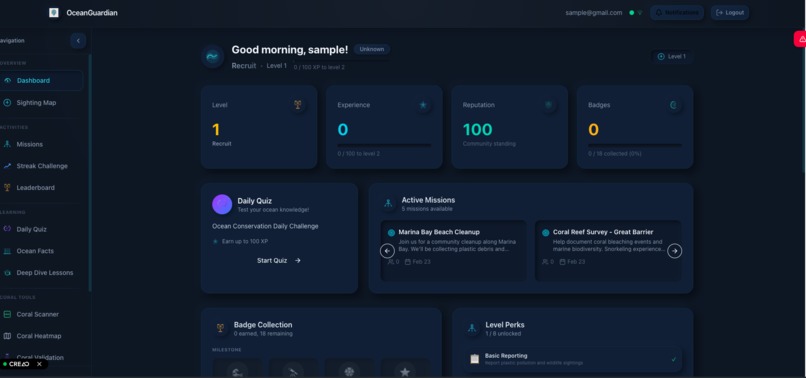
Task: Click the Active Missions header icon
Action: tap(388, 203)
